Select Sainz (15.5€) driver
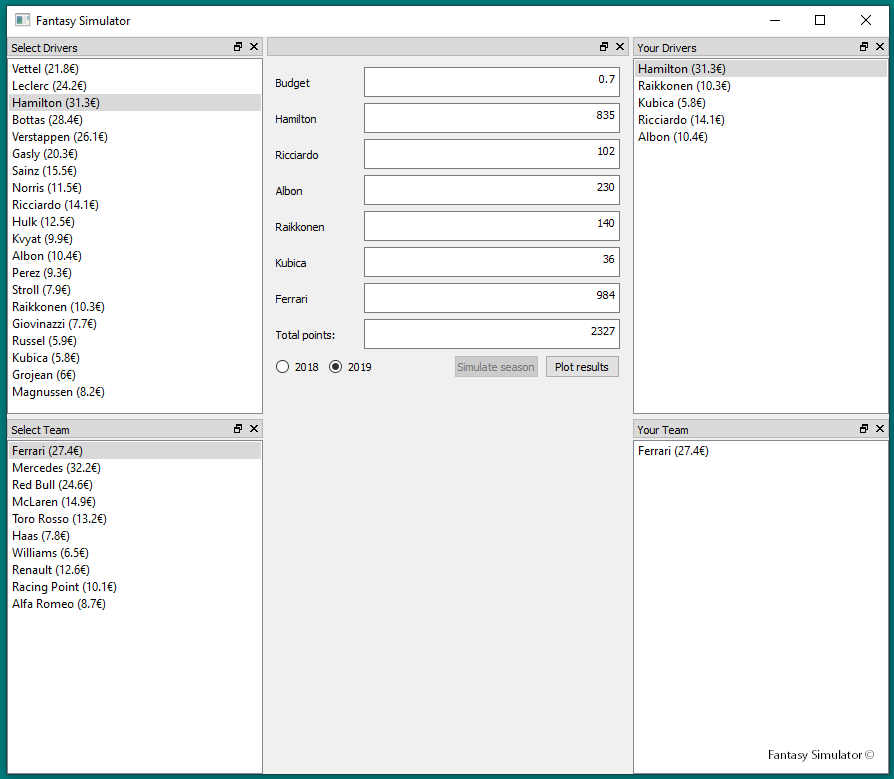Viewport: 894px width, 779px height. pos(135,171)
